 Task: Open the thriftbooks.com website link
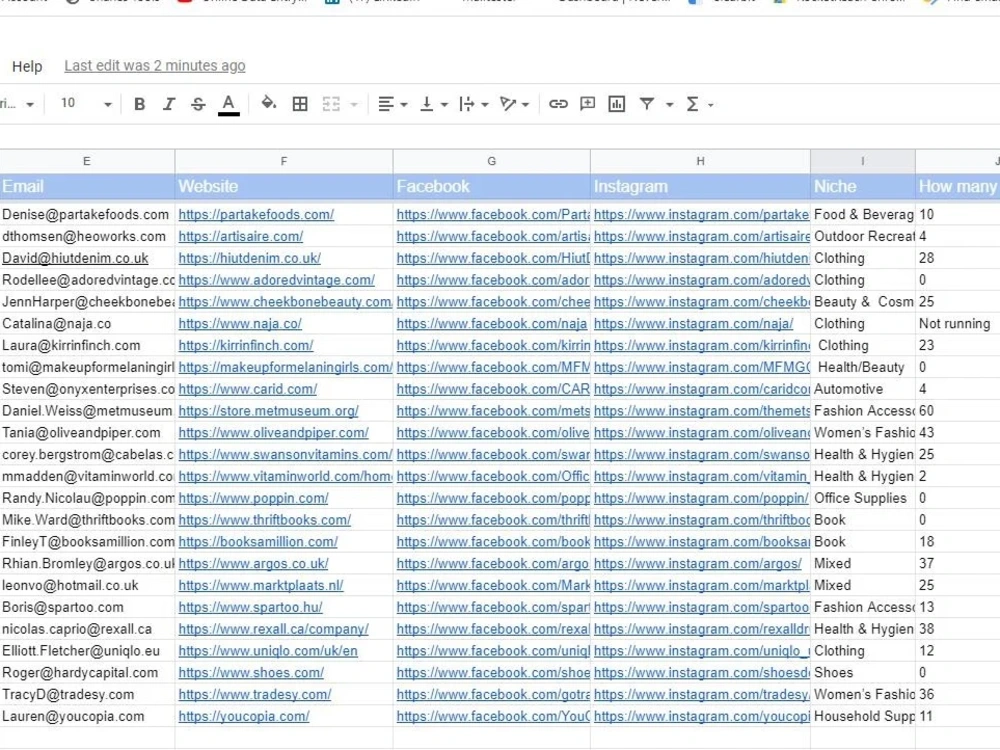264,520
